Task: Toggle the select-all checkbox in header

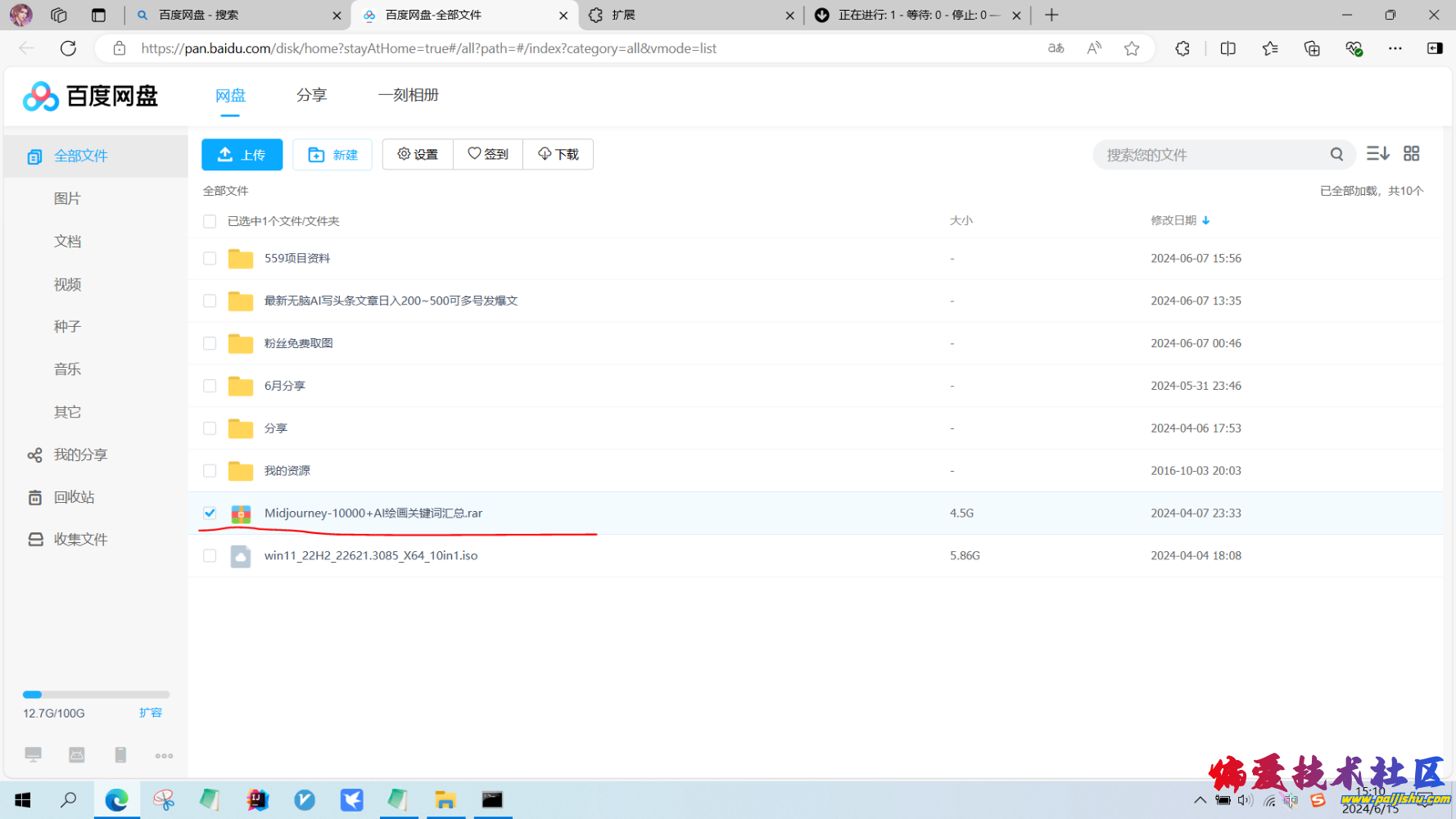Action: click(x=210, y=221)
